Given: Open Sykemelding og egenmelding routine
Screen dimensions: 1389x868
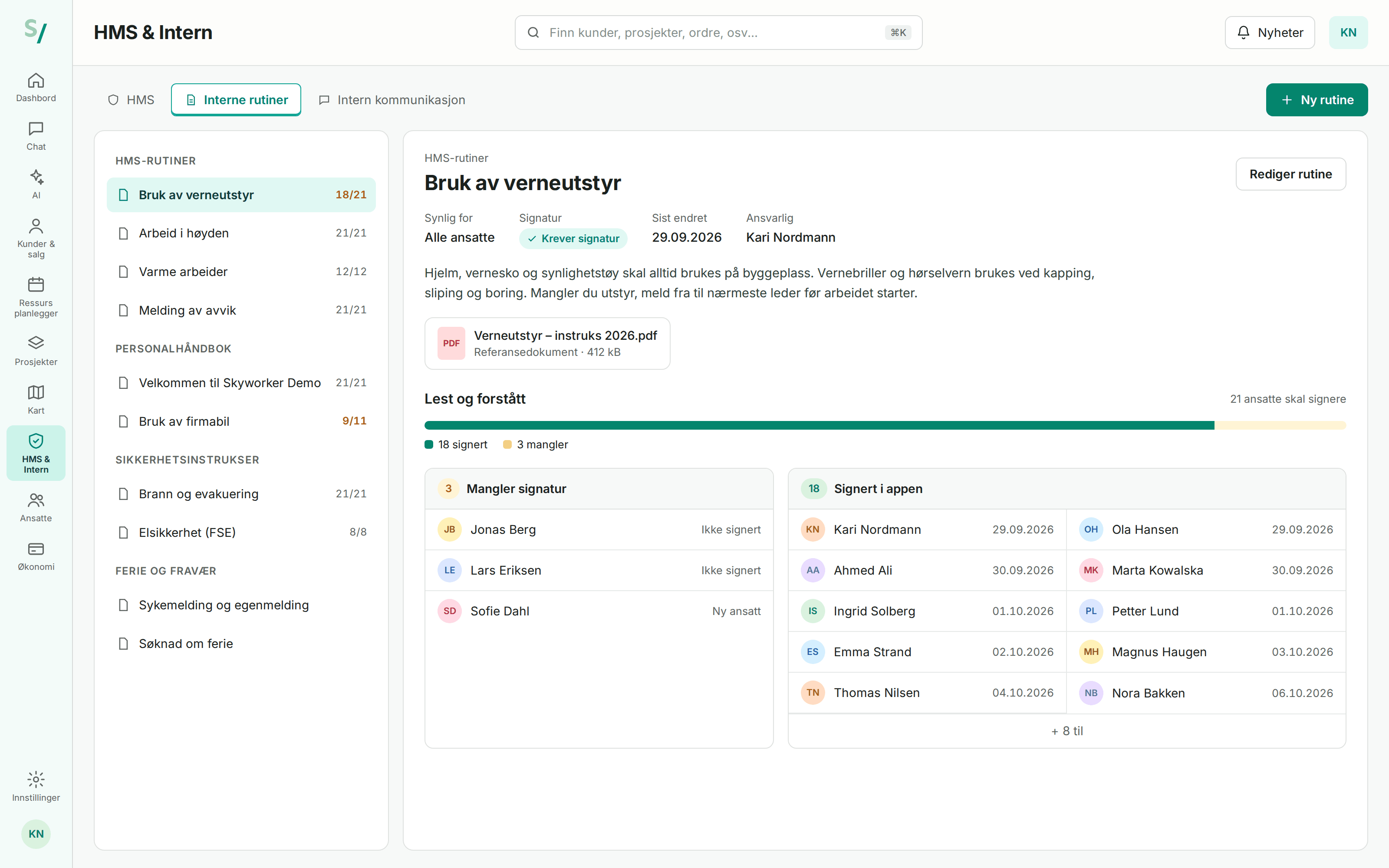Looking at the screenshot, I should click(x=241, y=605).
